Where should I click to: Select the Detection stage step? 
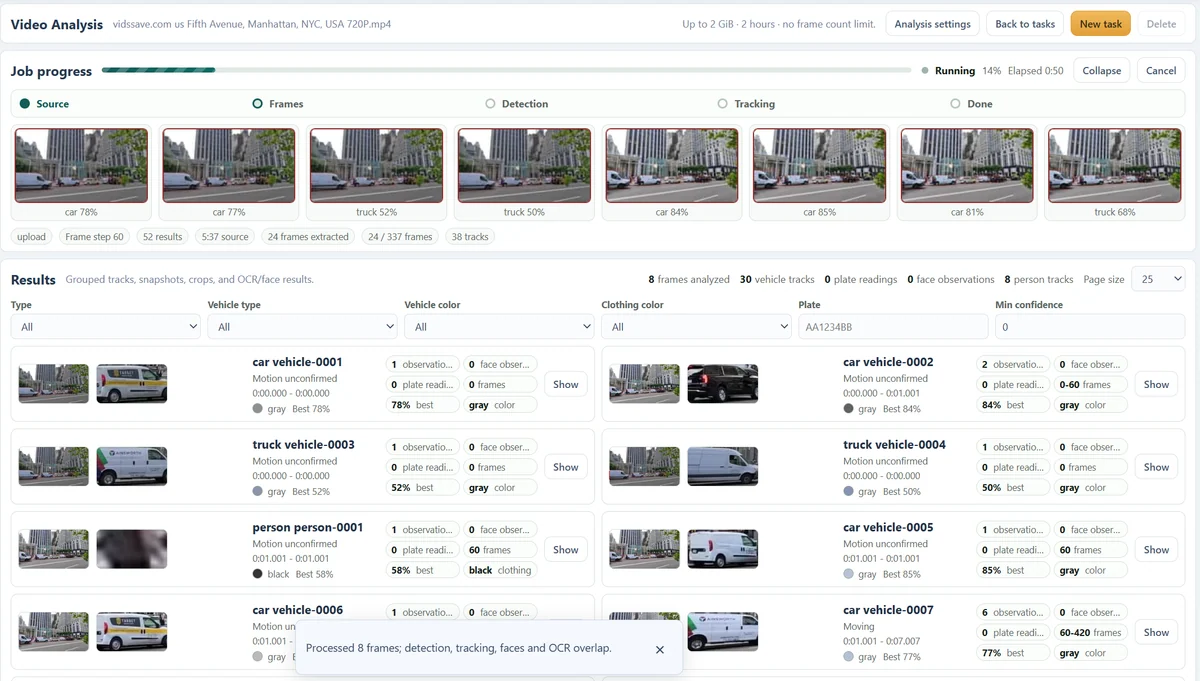[517, 104]
